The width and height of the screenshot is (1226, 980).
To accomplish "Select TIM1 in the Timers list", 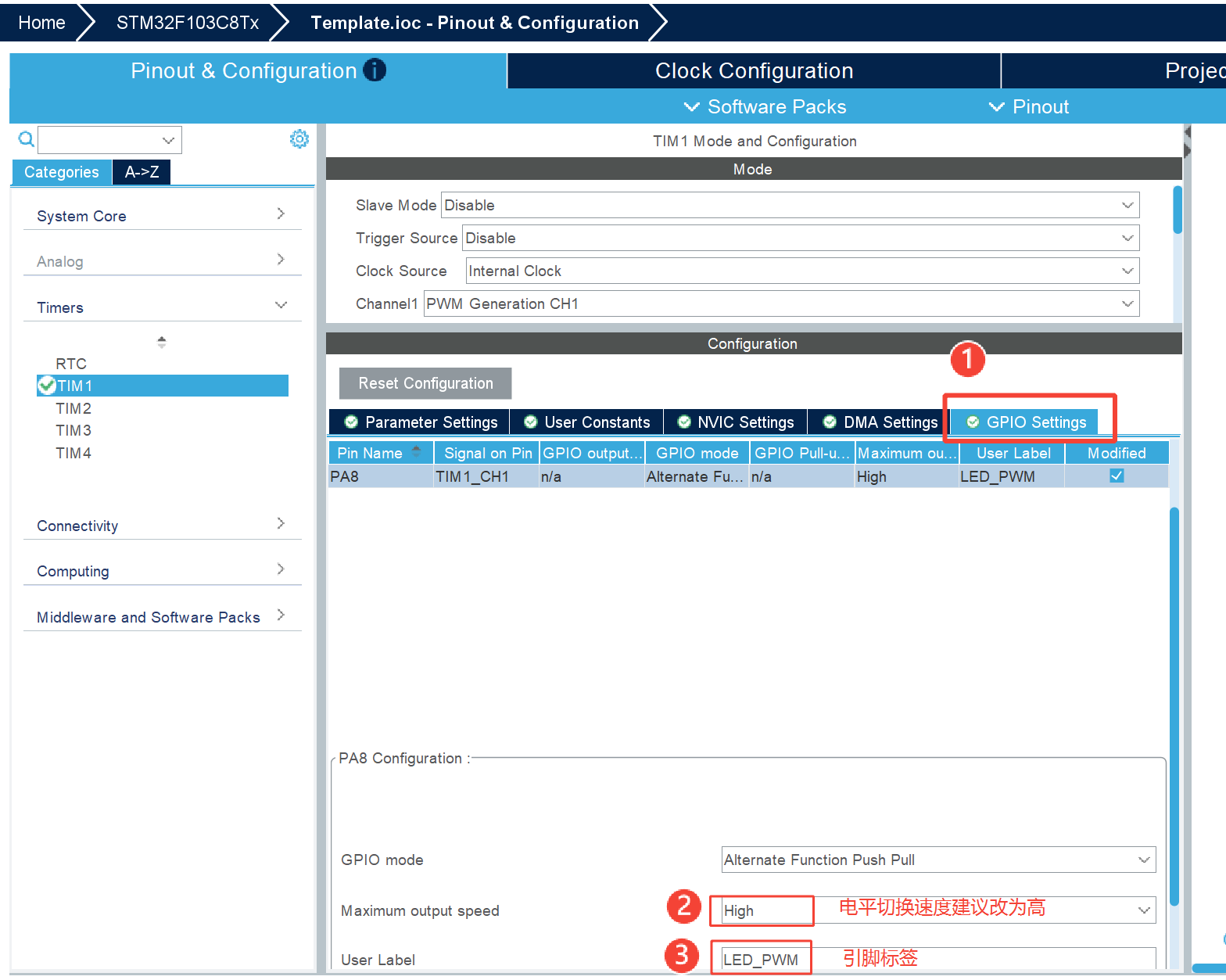I will 163,385.
